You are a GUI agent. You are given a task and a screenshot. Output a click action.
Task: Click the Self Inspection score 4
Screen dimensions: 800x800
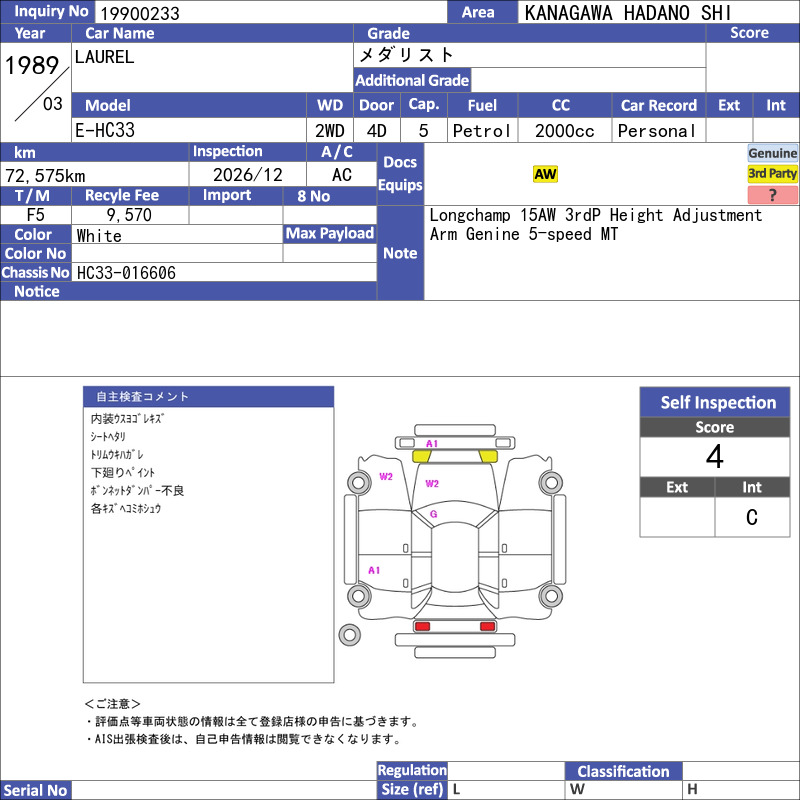(x=715, y=456)
